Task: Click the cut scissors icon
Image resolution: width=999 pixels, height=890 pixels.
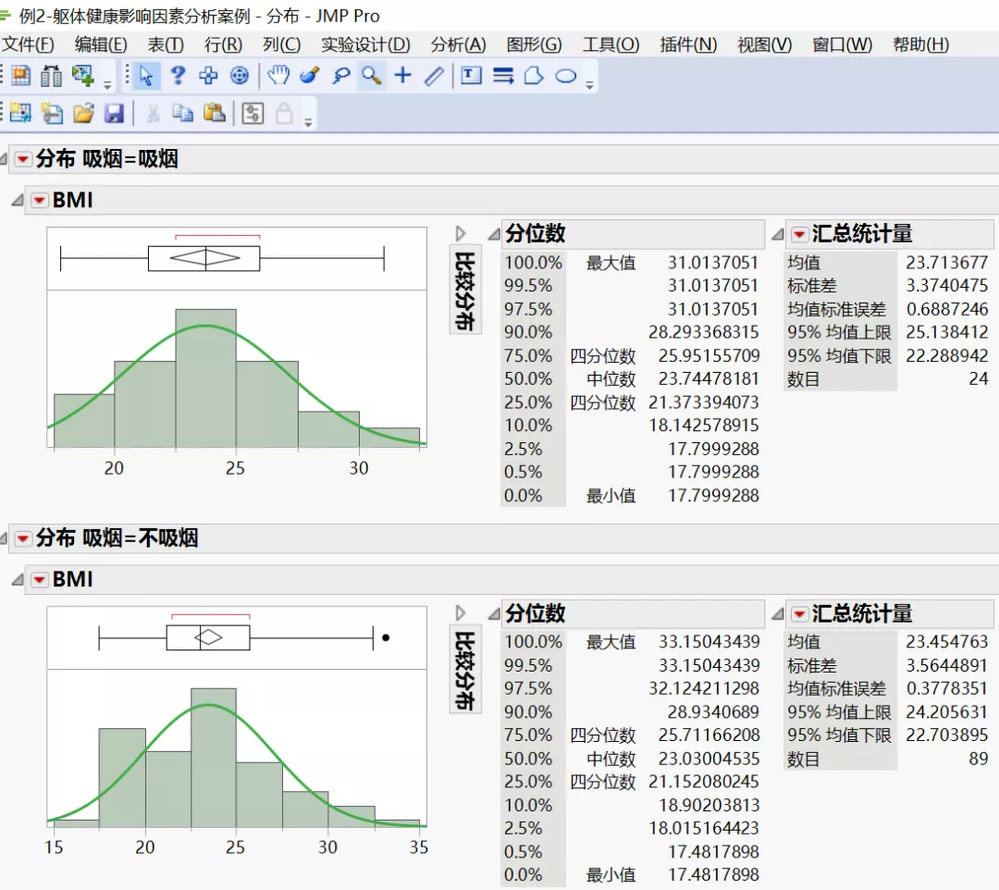Action: [153, 114]
